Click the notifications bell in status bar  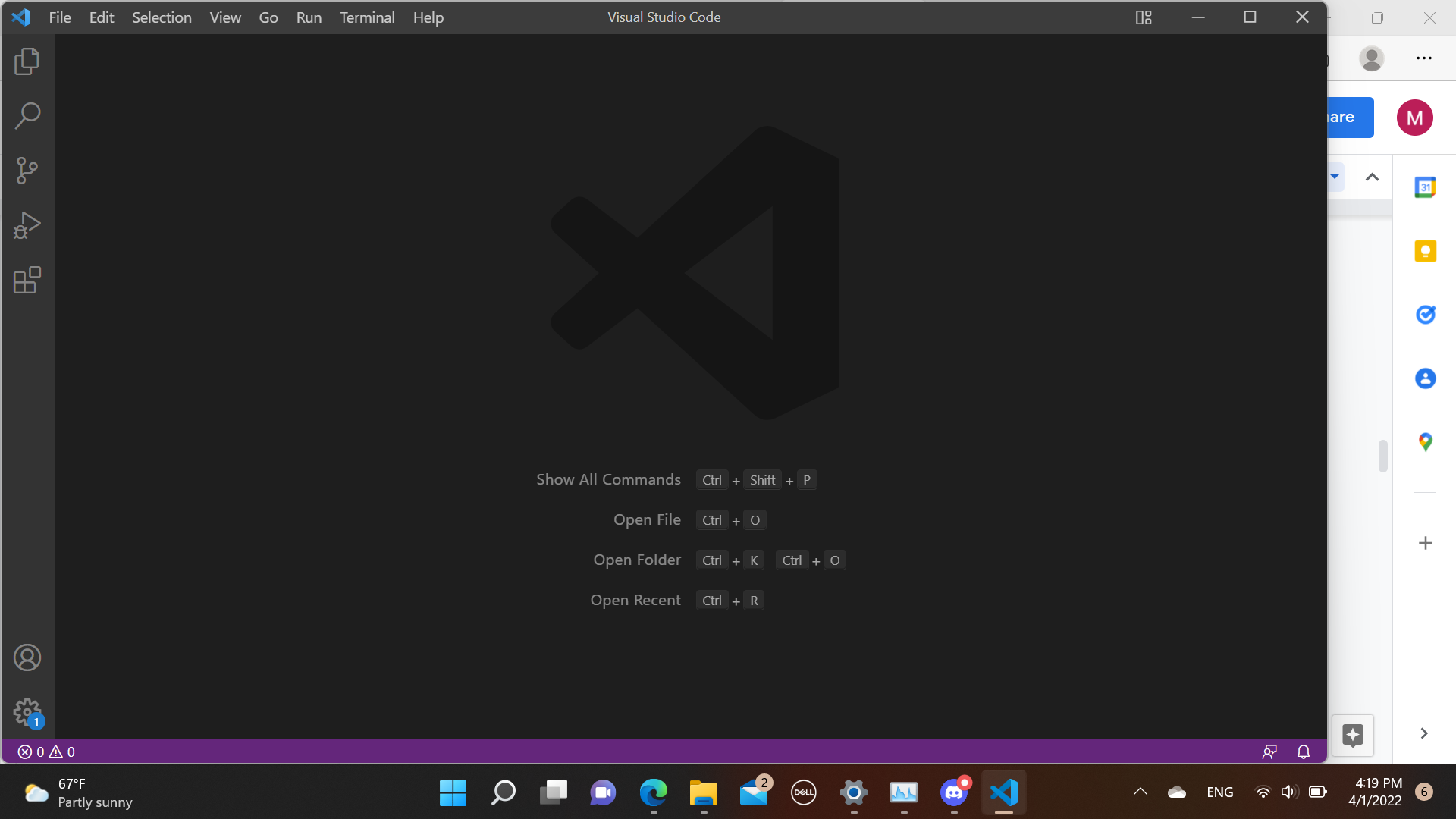pyautogui.click(x=1304, y=752)
